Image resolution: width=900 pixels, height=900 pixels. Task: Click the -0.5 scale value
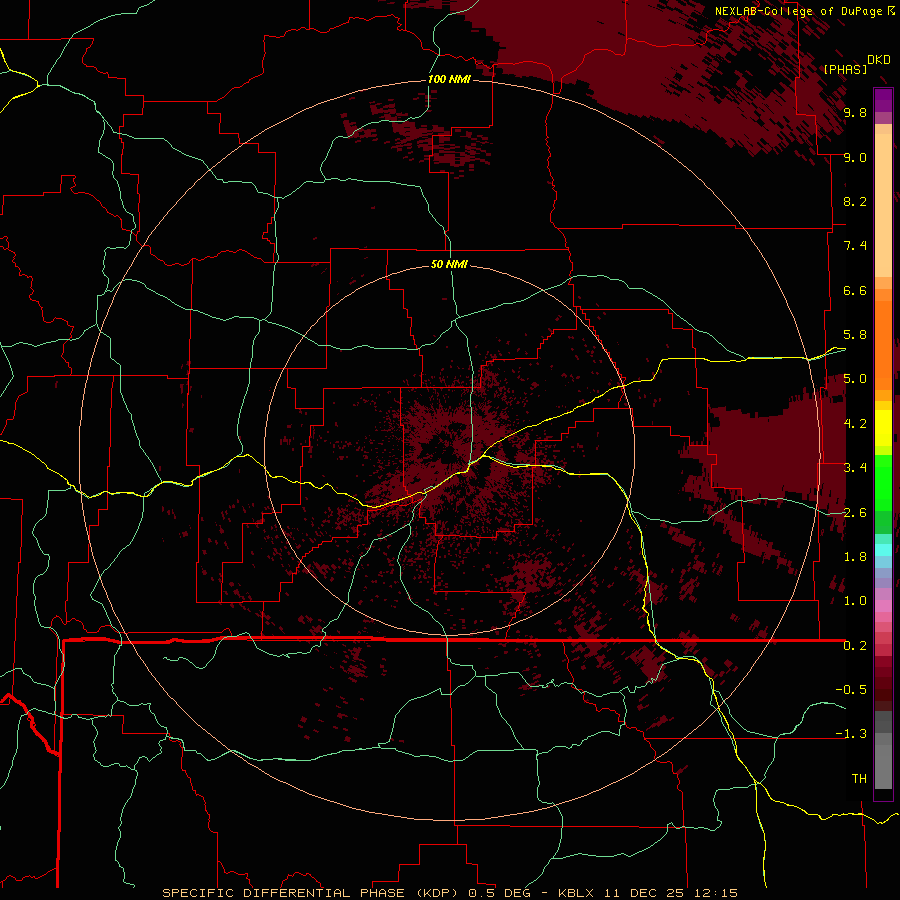tap(851, 690)
